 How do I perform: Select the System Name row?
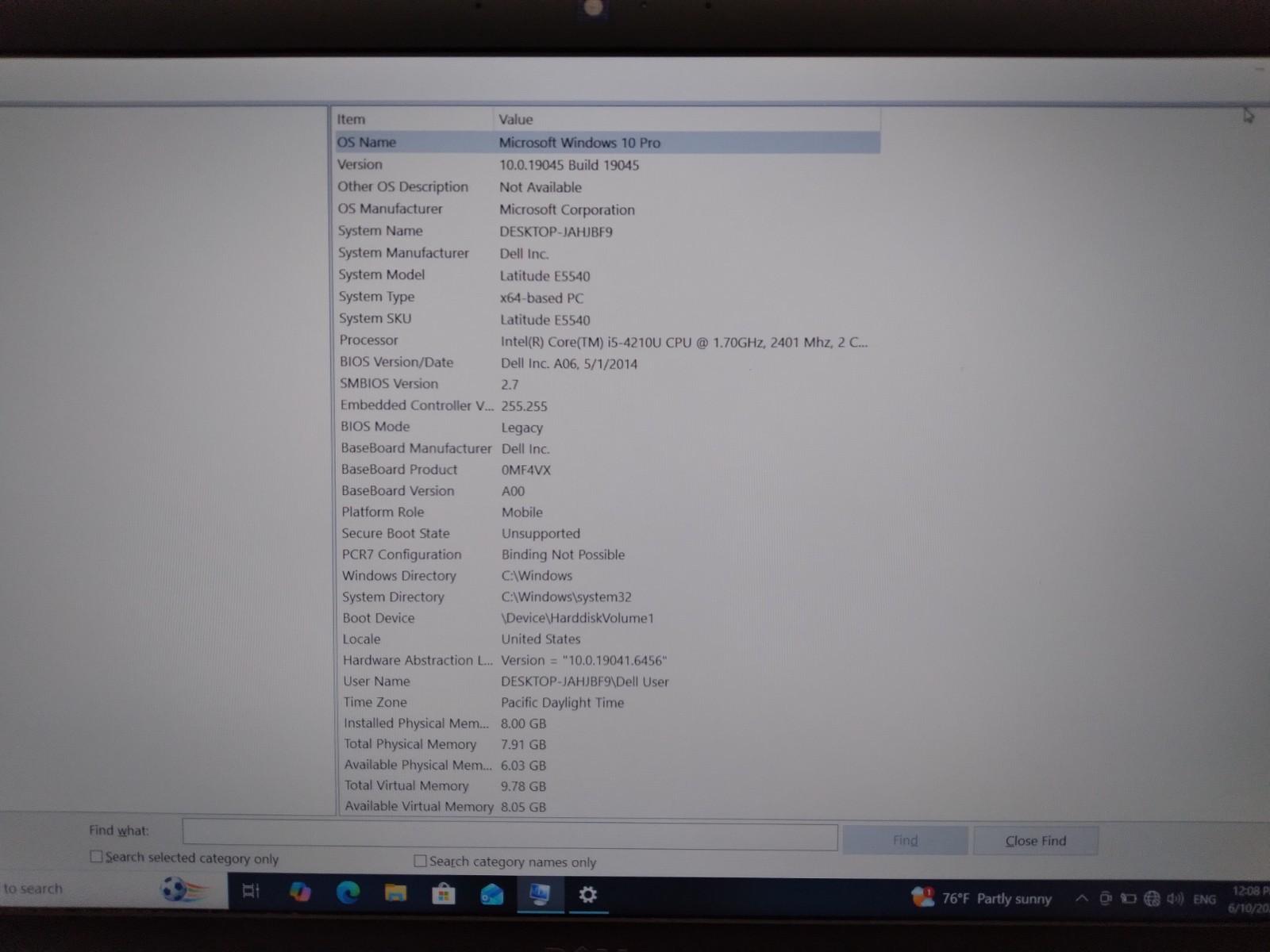[607, 231]
